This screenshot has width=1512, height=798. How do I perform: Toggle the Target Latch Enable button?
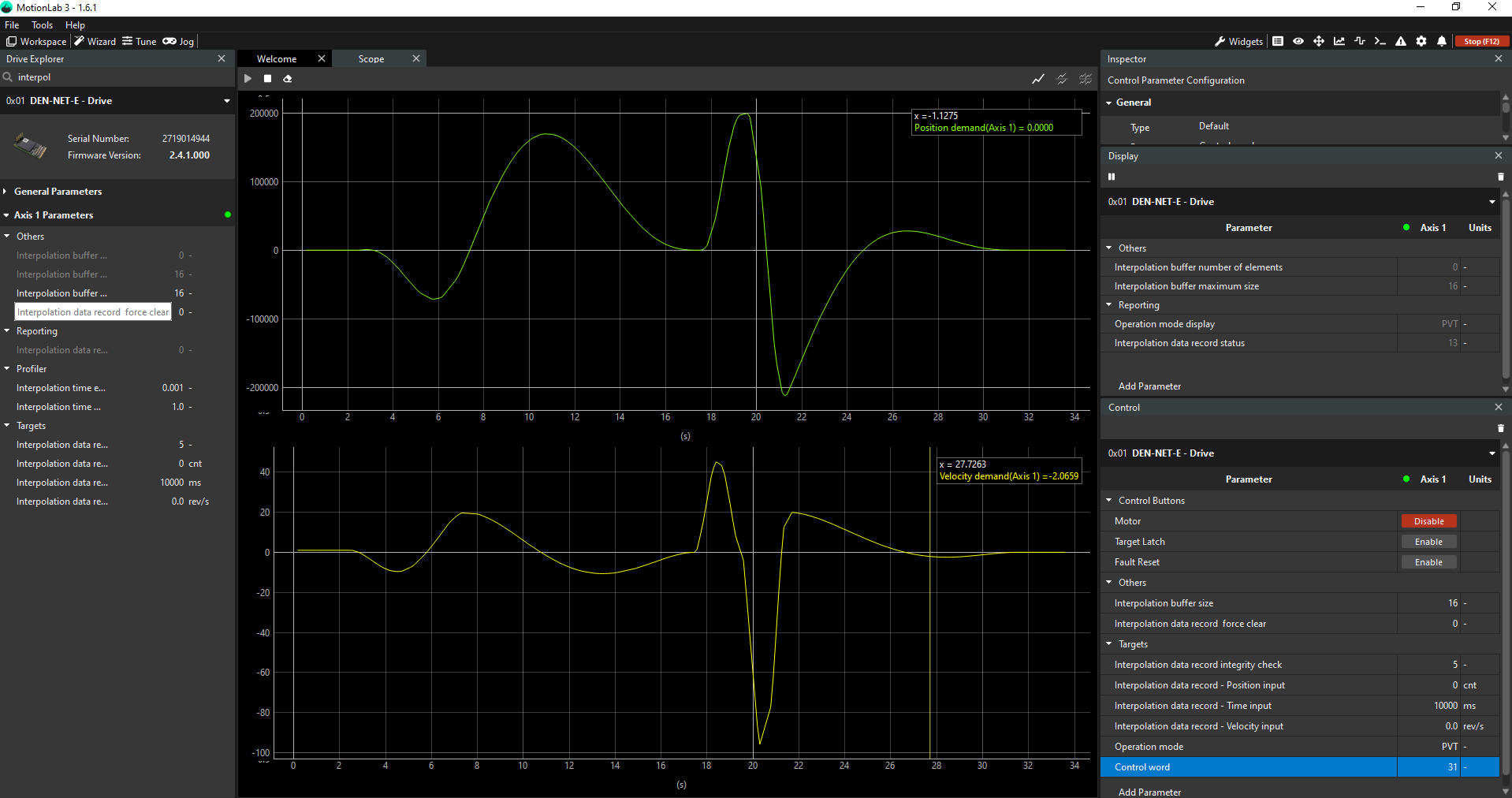point(1428,542)
